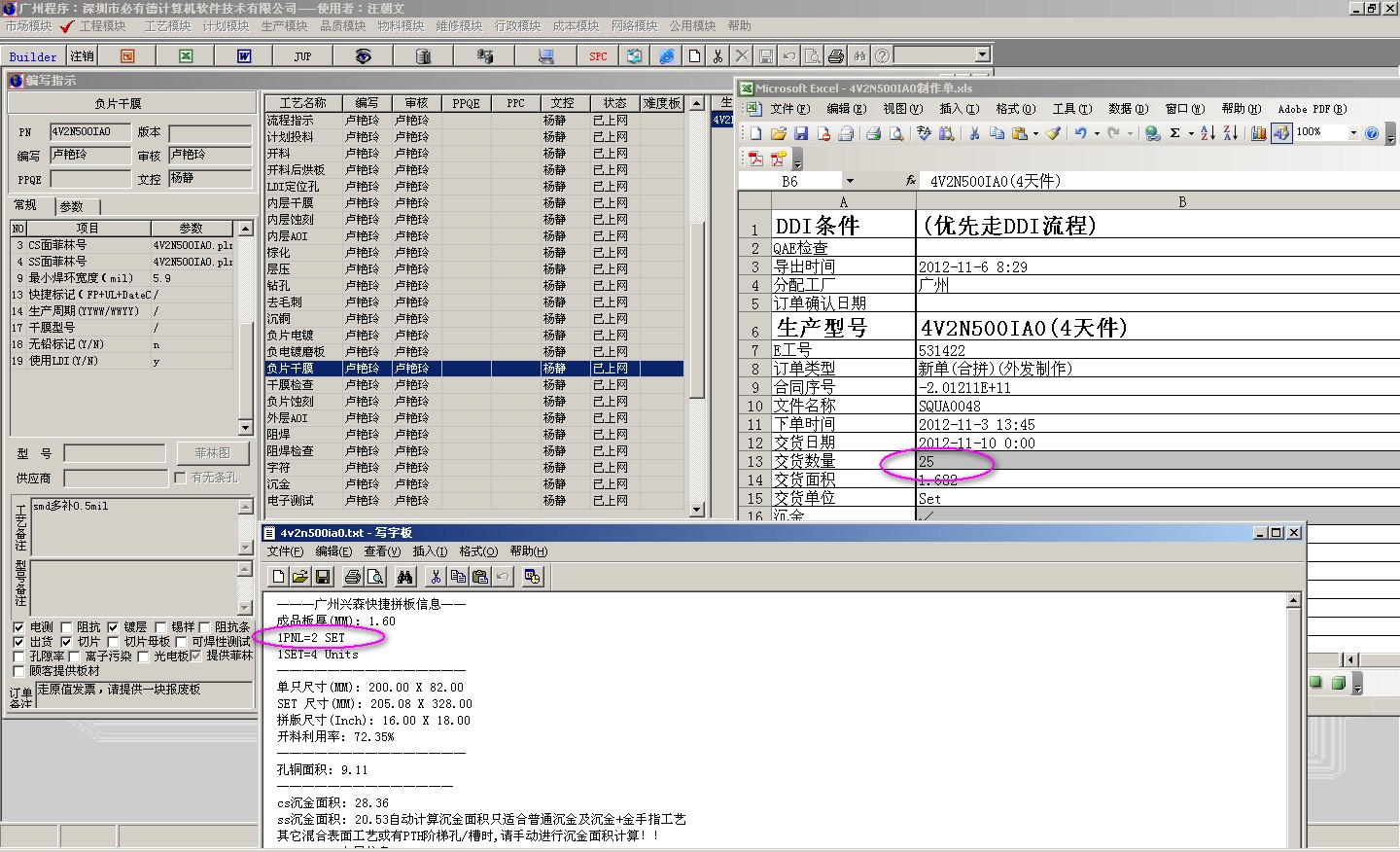This screenshot has height=852, width=1400.
Task: Click the database cylinder icon in toolbar
Action: [x=422, y=56]
